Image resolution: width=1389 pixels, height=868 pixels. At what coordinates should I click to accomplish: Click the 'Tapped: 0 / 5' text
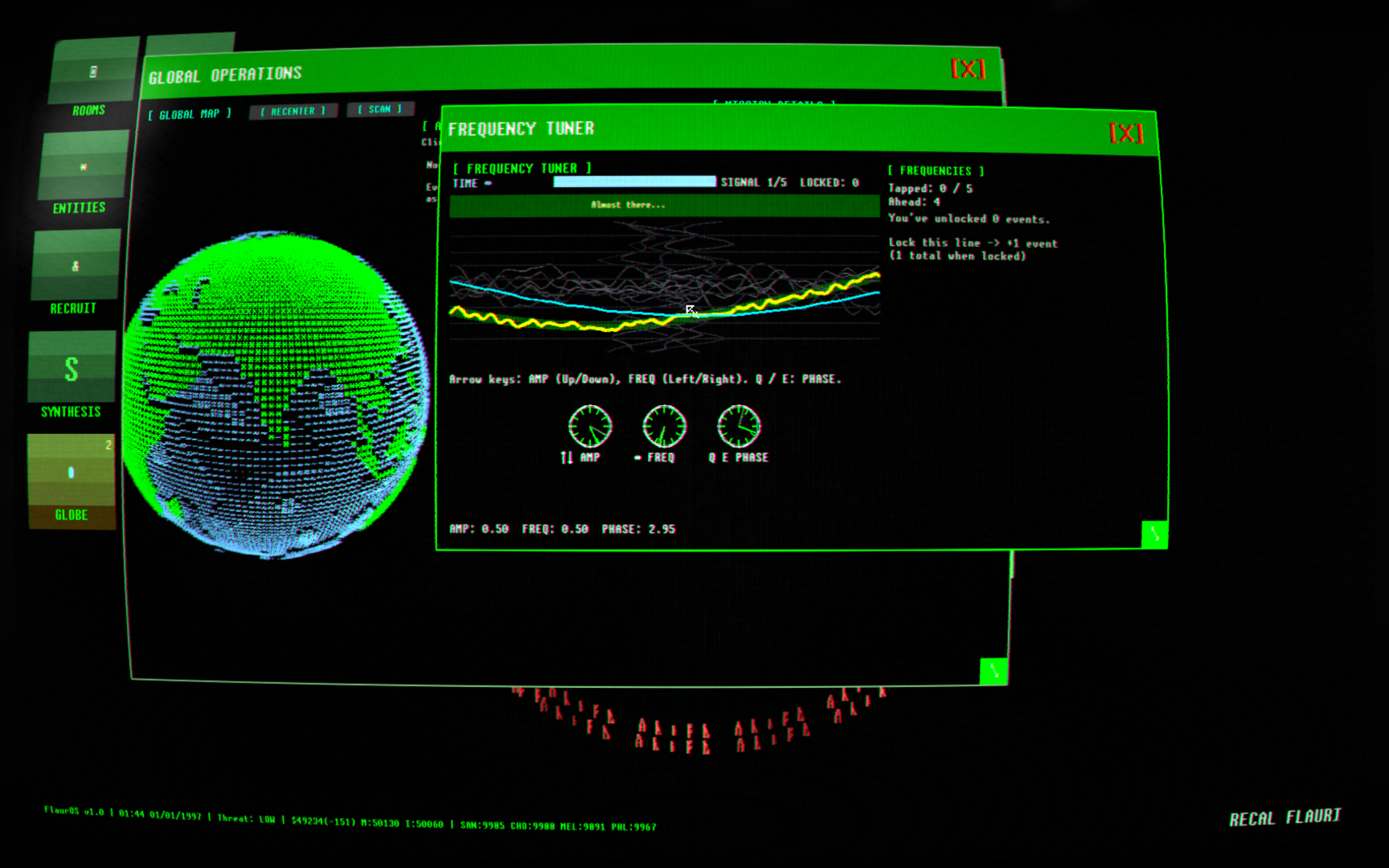pos(930,188)
